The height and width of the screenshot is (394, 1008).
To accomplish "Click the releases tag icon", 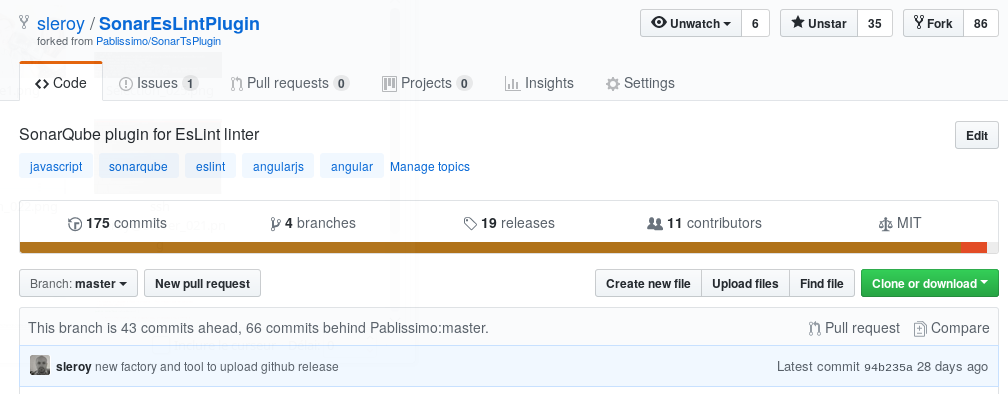I will click(470, 224).
